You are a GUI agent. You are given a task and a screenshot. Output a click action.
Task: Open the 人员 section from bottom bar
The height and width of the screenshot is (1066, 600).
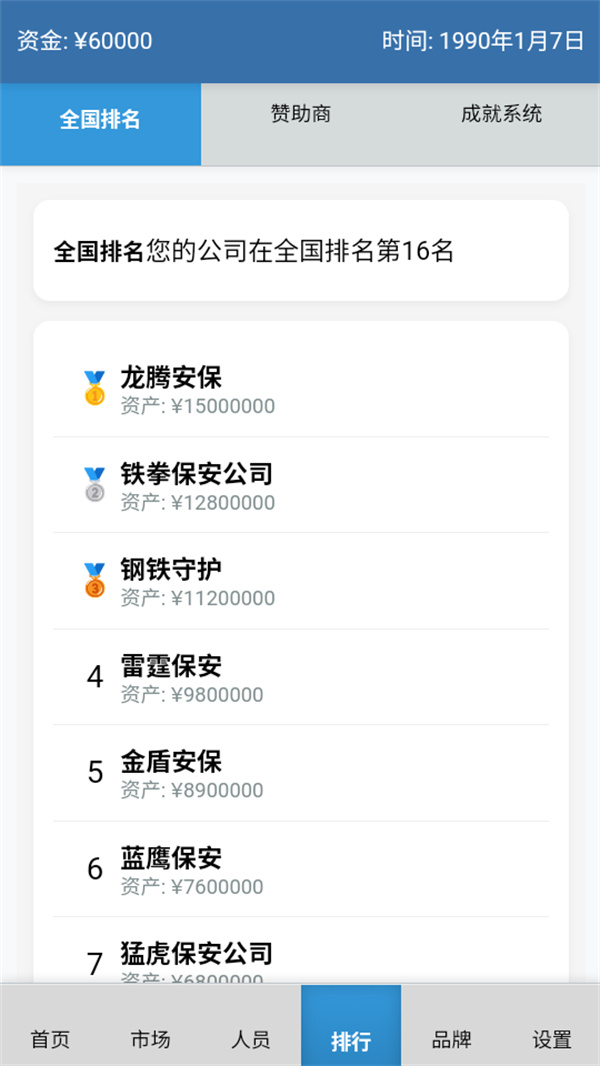(x=250, y=1040)
